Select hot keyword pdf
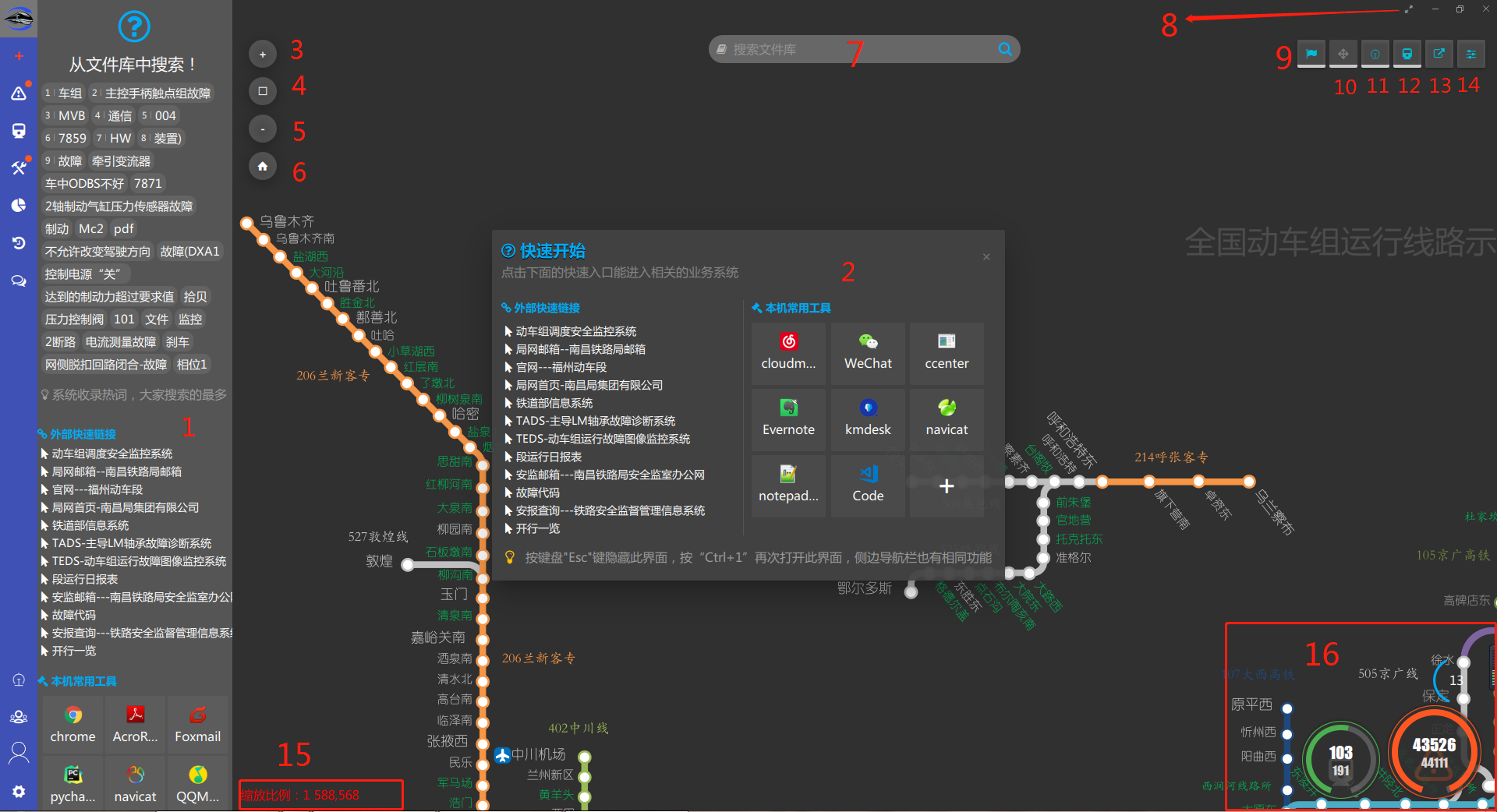 [124, 229]
